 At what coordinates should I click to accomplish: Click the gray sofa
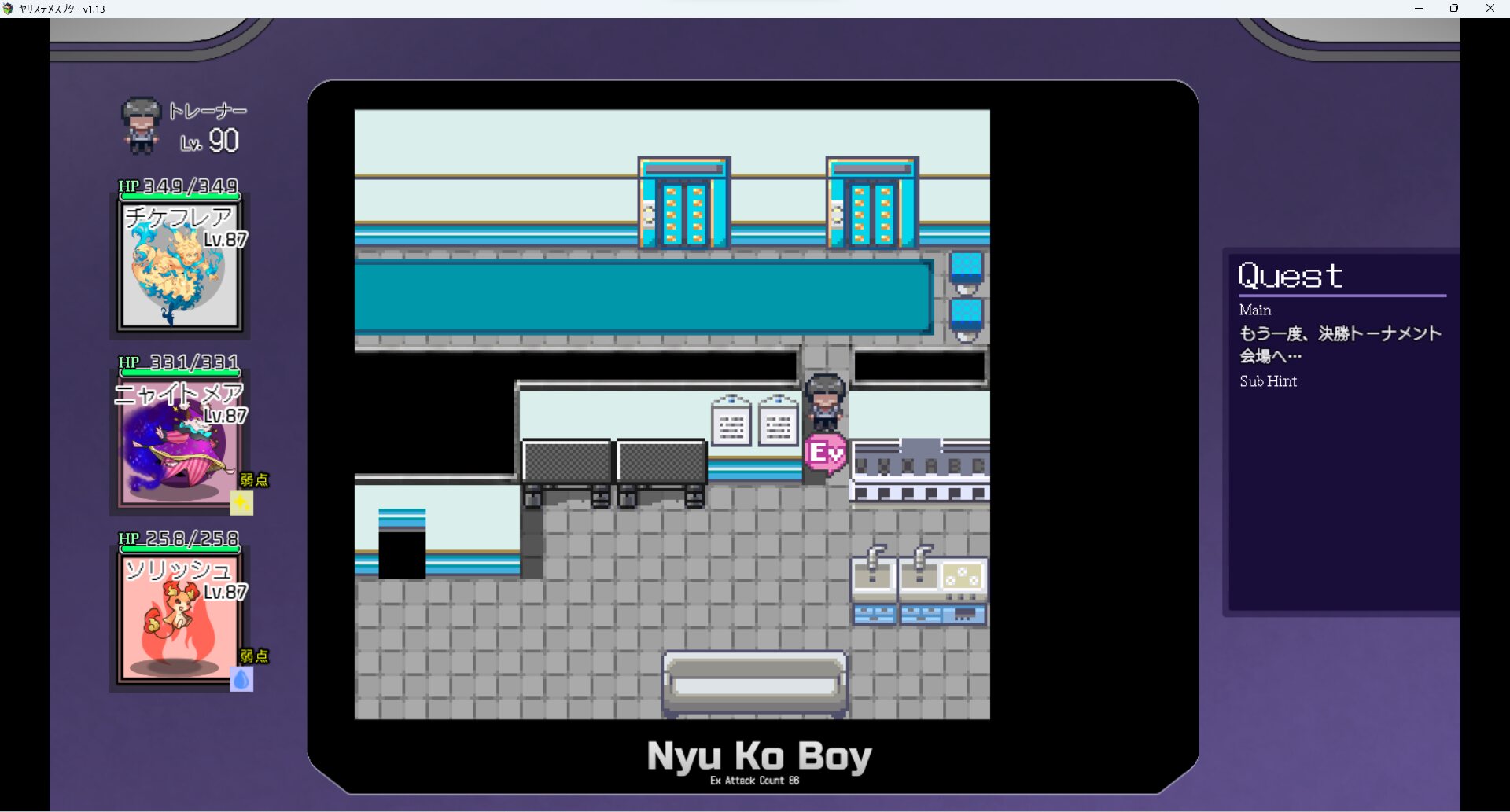pos(755,684)
